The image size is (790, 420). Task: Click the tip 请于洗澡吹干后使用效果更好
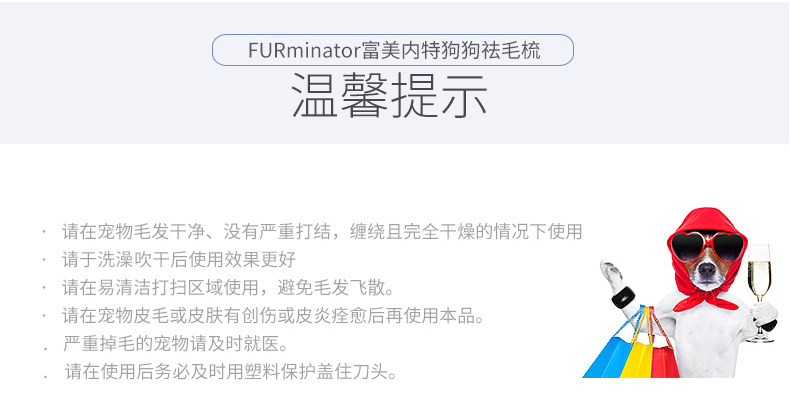[178, 260]
